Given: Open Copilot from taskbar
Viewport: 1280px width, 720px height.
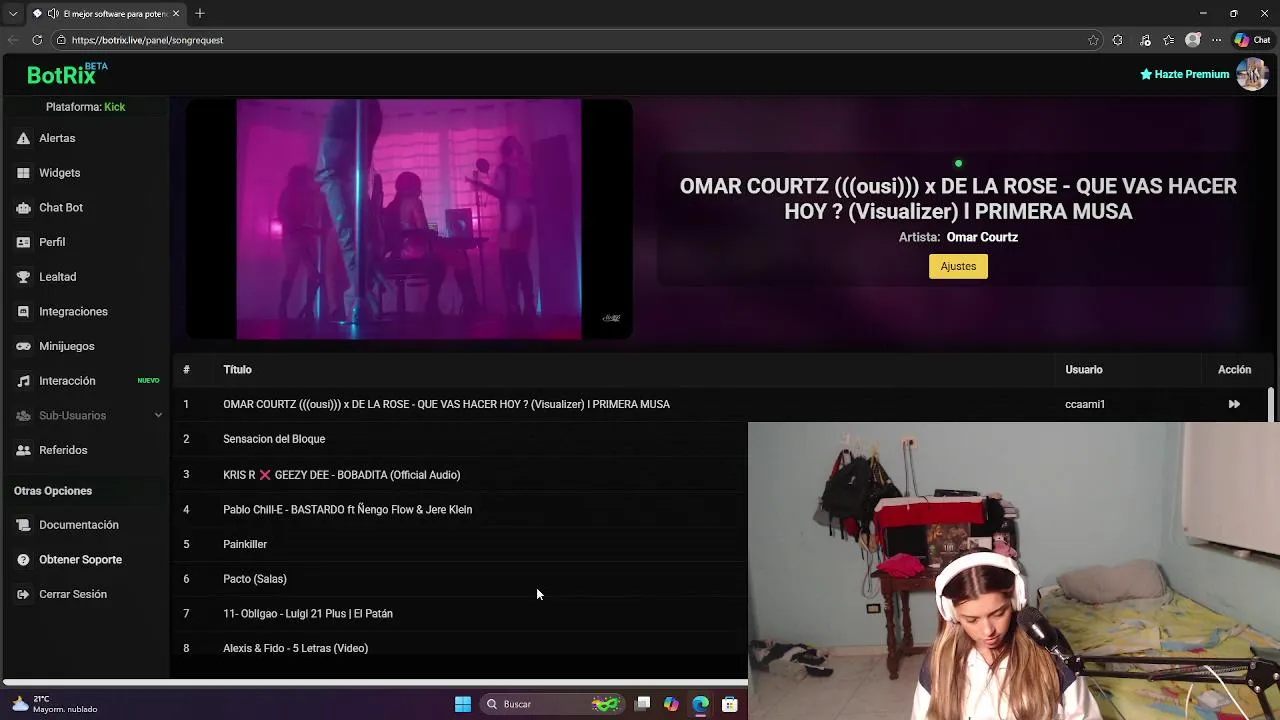Looking at the screenshot, I should [x=671, y=704].
